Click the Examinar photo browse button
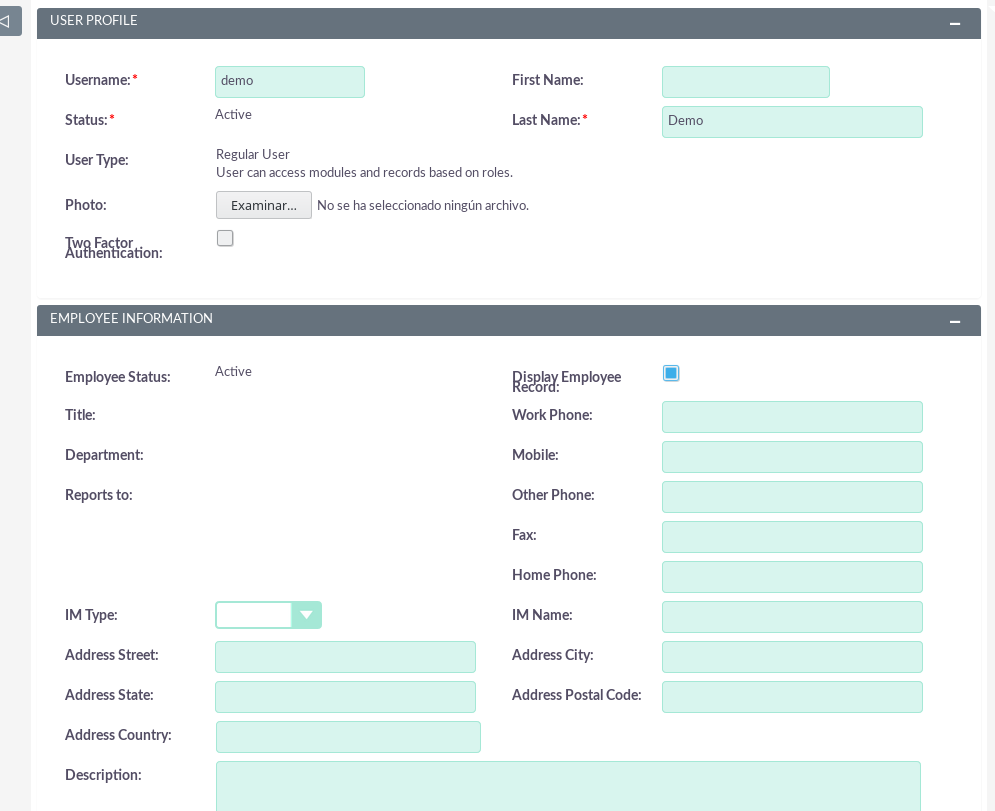This screenshot has width=995, height=811. [x=264, y=205]
